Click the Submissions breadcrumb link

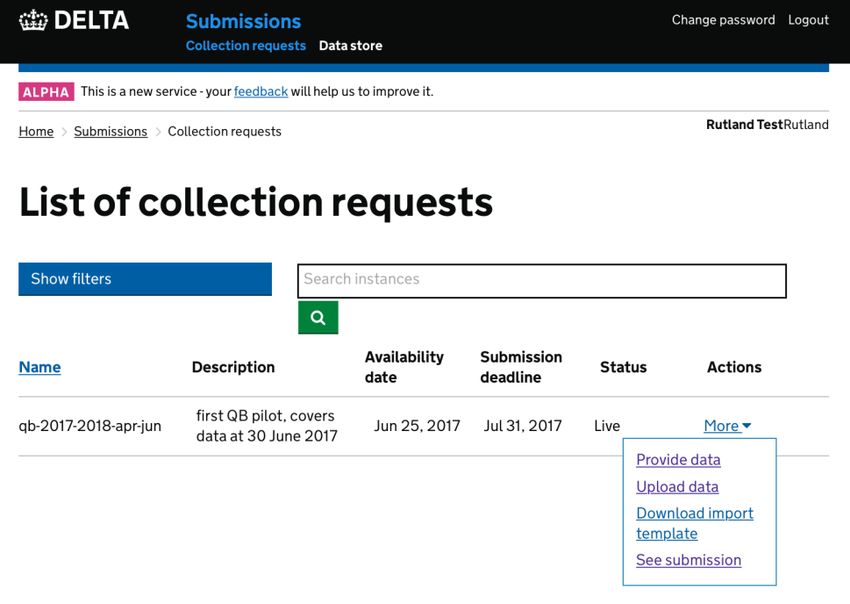(x=111, y=132)
